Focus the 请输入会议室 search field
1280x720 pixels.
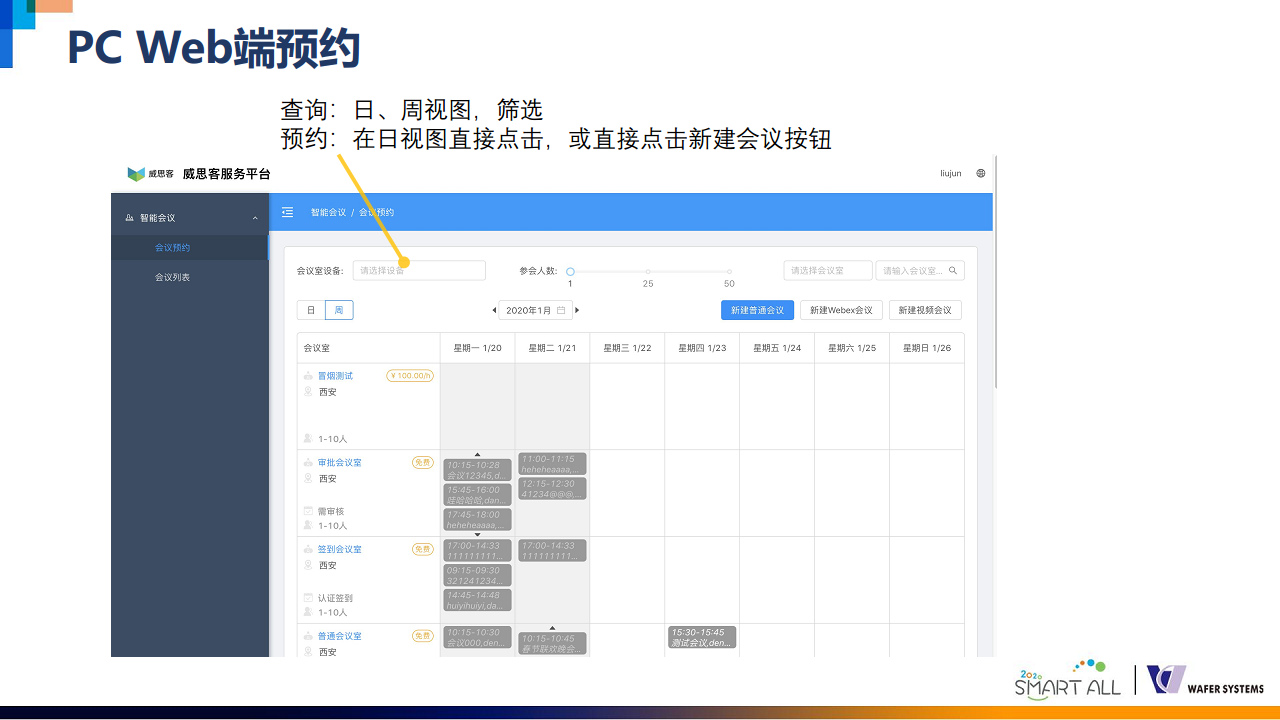[920, 270]
